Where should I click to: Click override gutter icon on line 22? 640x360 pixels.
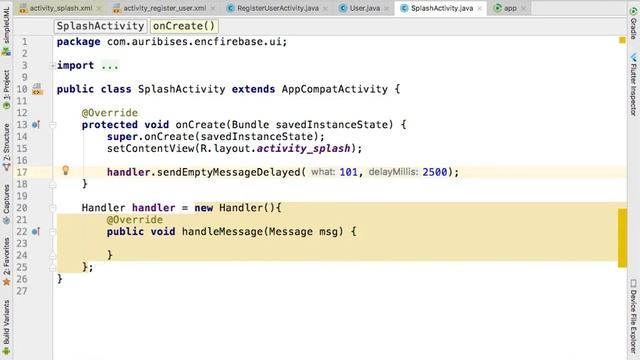[x=36, y=232]
